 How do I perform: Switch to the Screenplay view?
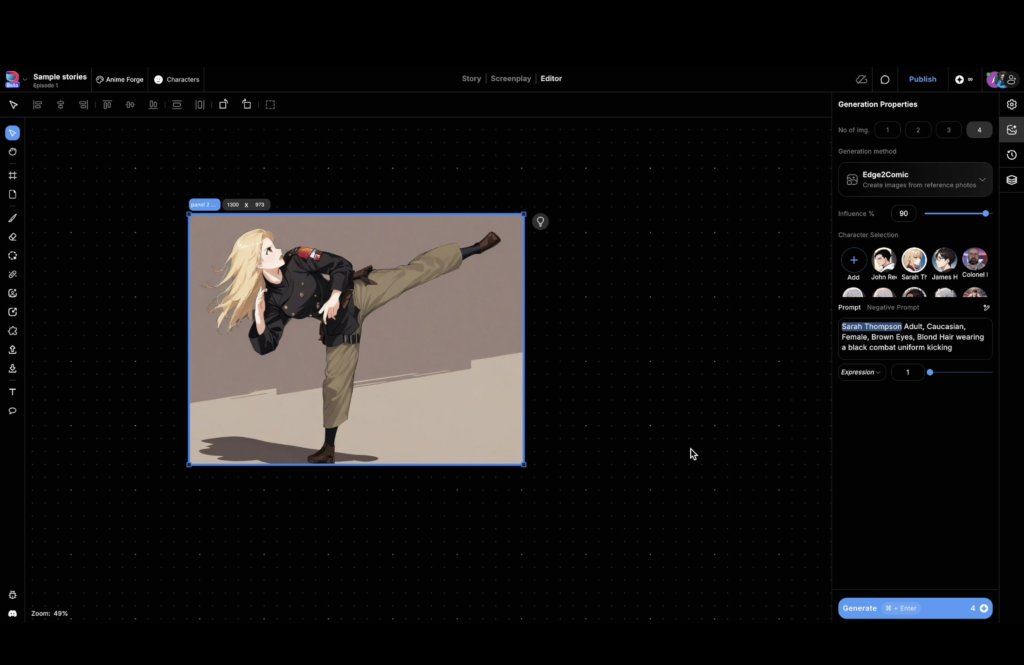tap(510, 79)
